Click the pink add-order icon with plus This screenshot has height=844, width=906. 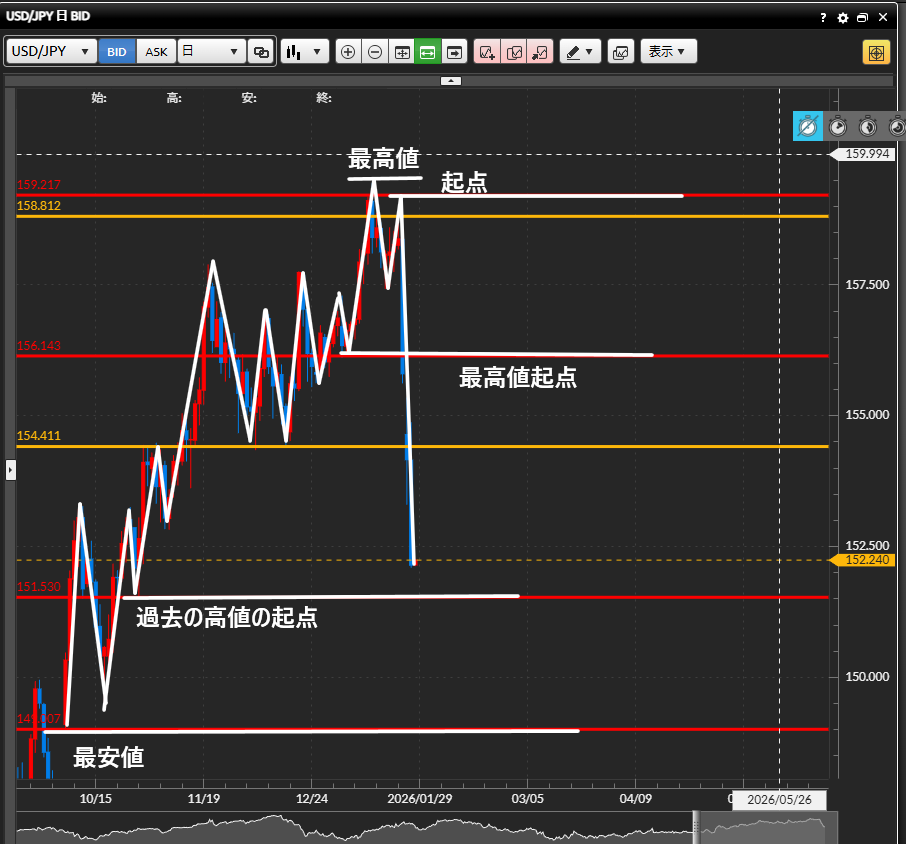tap(487, 52)
